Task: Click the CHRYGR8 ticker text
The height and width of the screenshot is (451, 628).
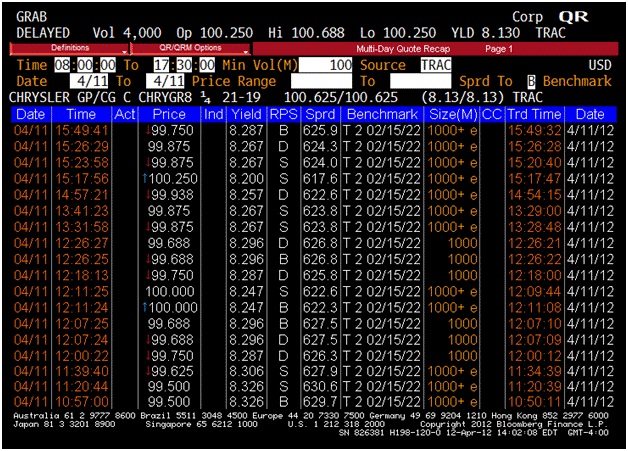Action: [165, 97]
